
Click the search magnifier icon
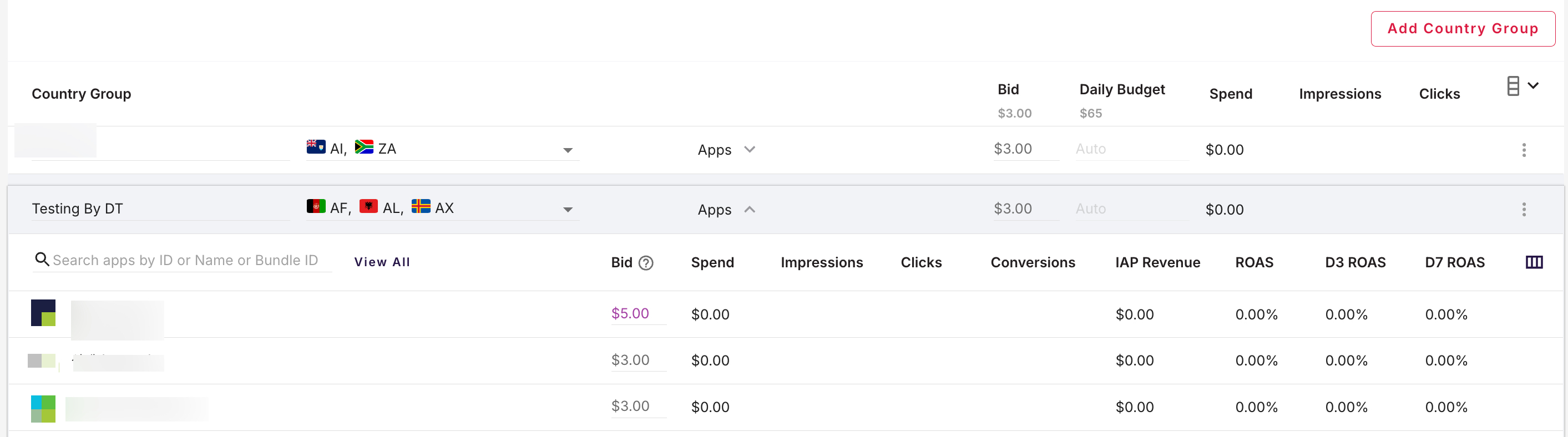(x=42, y=260)
